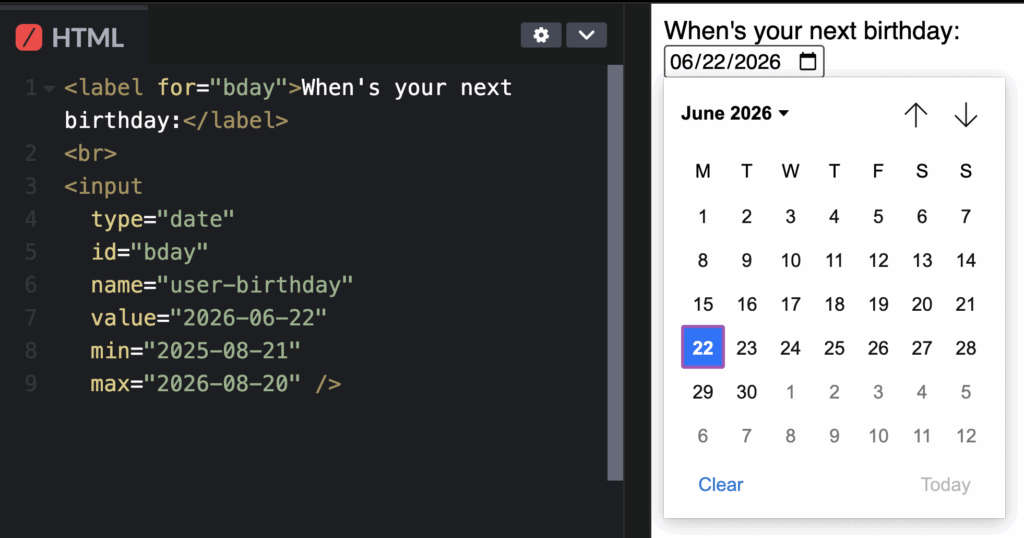Click the calendar icon in the date field

(x=808, y=62)
